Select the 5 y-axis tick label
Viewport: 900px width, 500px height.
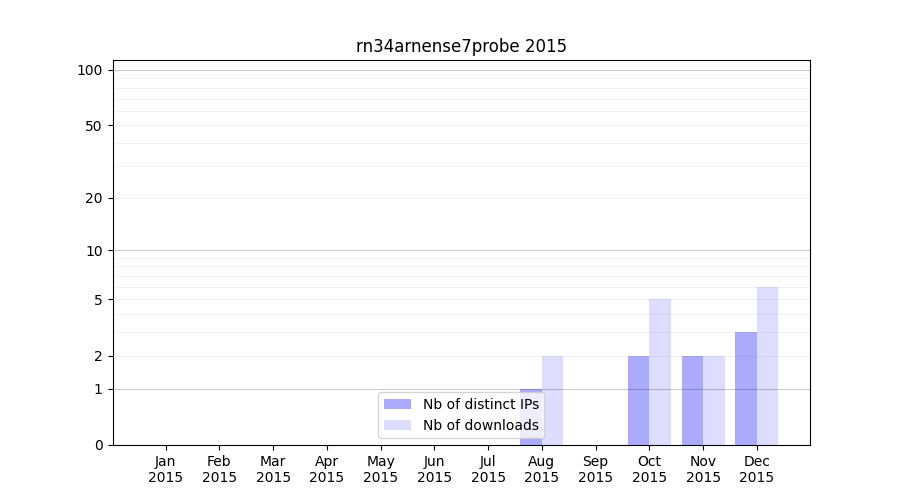[98, 300]
